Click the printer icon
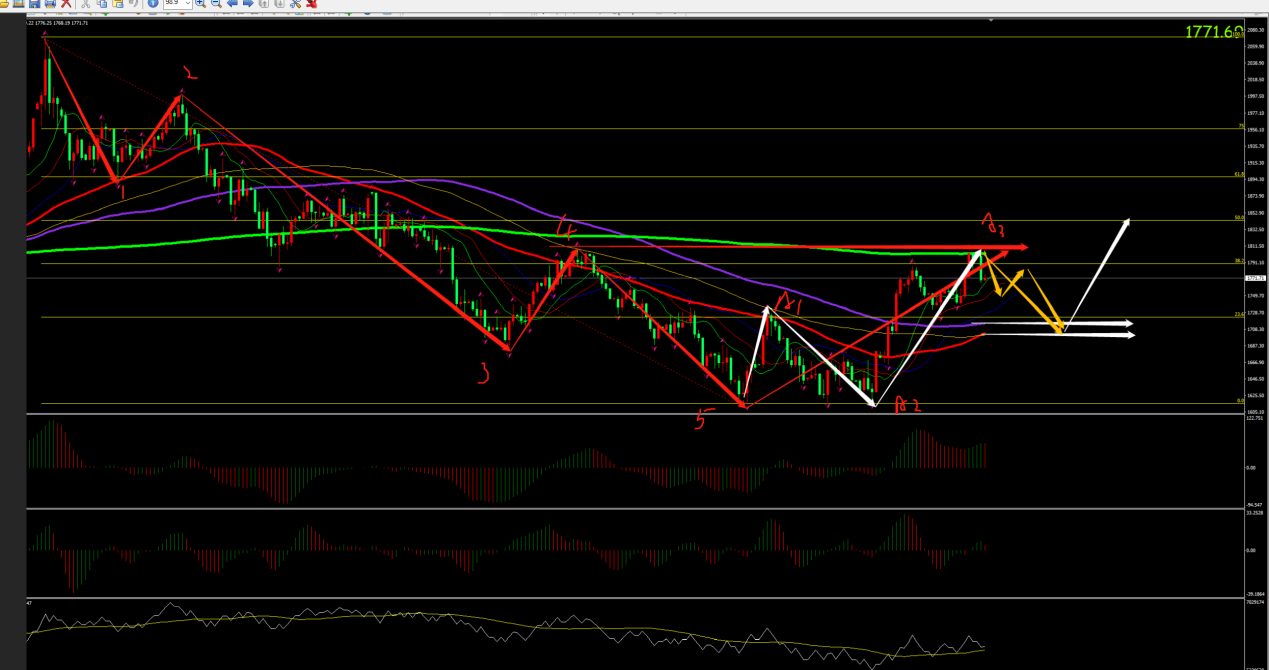1269x670 pixels. coord(50,3)
